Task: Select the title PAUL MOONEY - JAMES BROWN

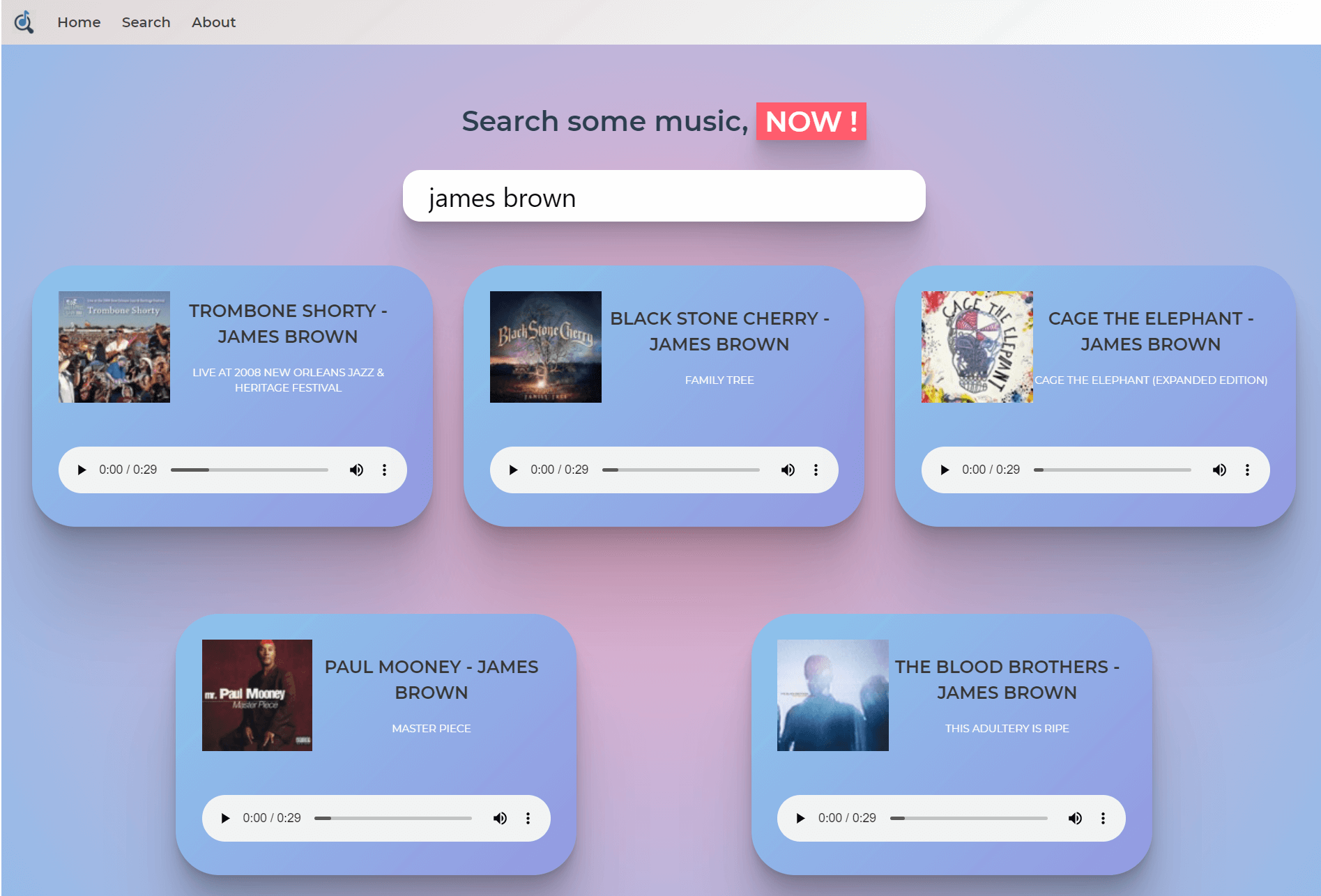Action: [432, 680]
